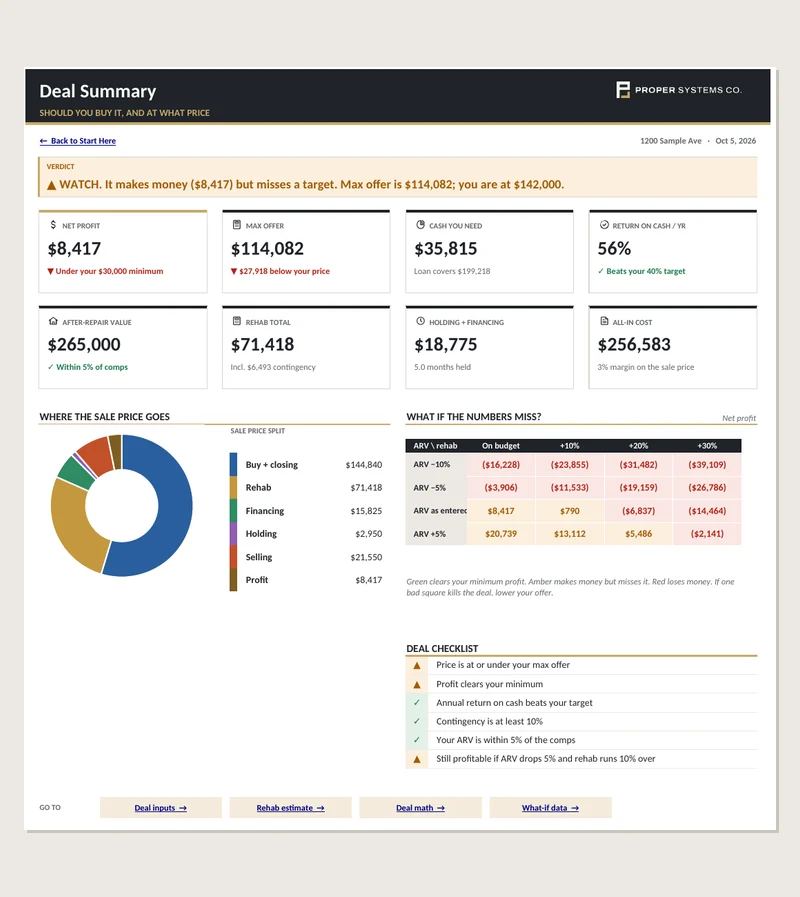This screenshot has height=897, width=800.
Task: Click the green Financing legend swatch
Action: [x=233, y=510]
